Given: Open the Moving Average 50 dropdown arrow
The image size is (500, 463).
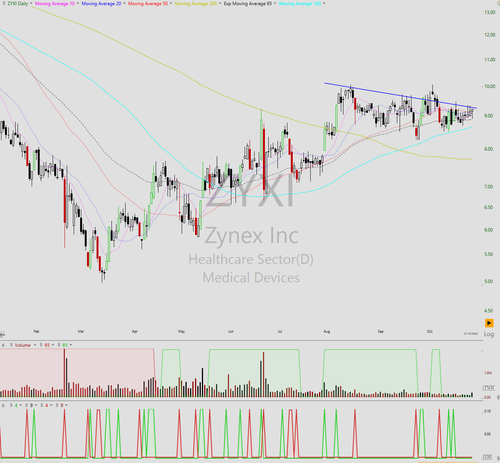Looking at the screenshot, I should click(171, 3).
